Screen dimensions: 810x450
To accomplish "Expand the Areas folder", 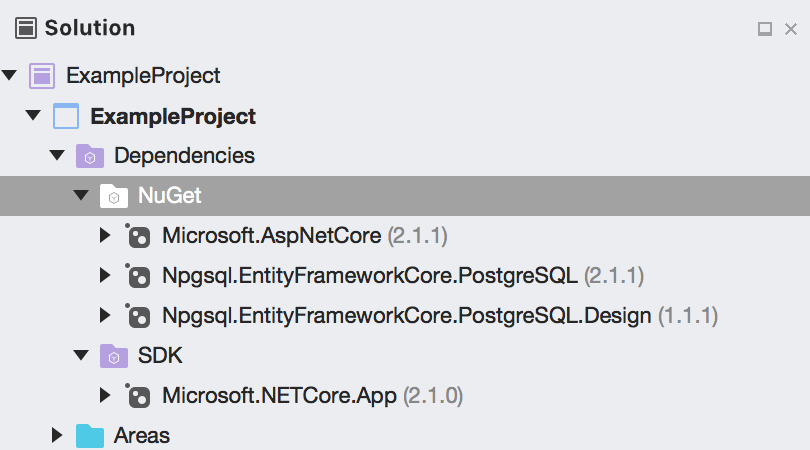I will (x=57, y=436).
